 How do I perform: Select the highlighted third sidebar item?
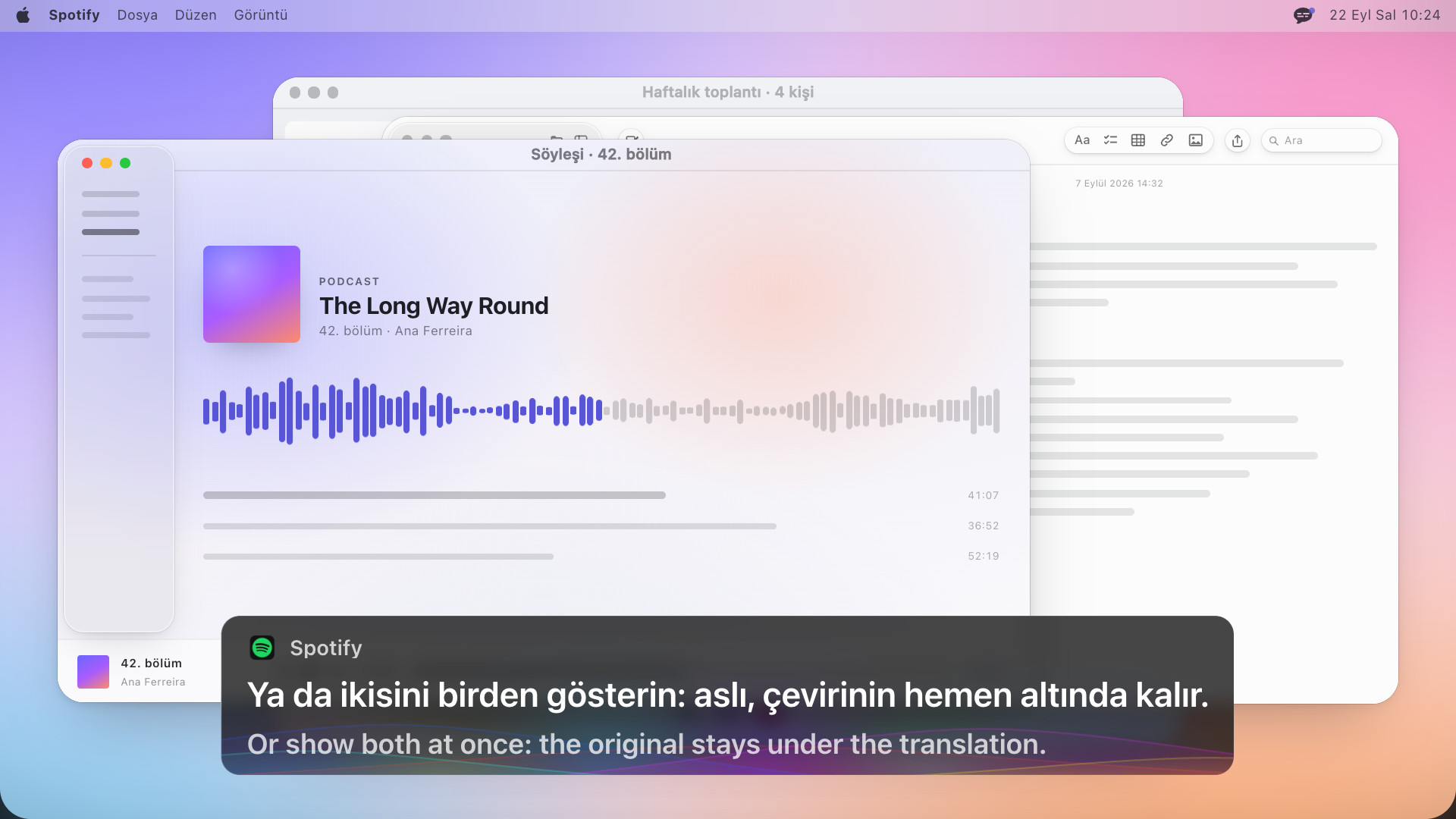coord(111,232)
